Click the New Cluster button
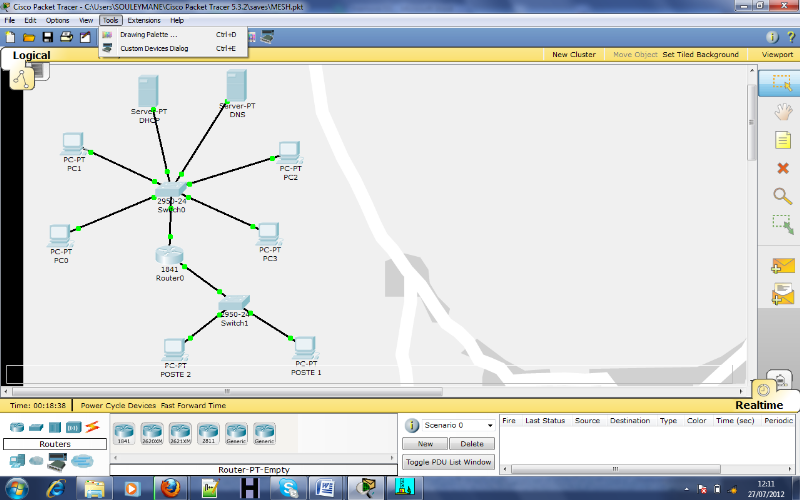The height and width of the screenshot is (500, 800). tap(573, 54)
